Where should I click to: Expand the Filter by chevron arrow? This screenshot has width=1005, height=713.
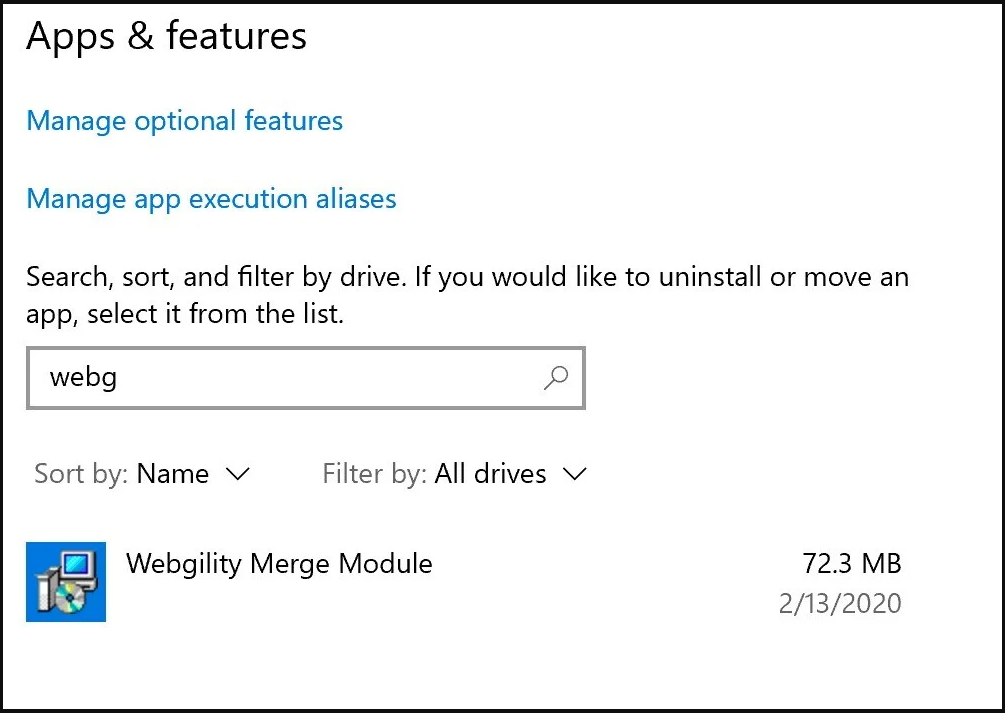[574, 473]
